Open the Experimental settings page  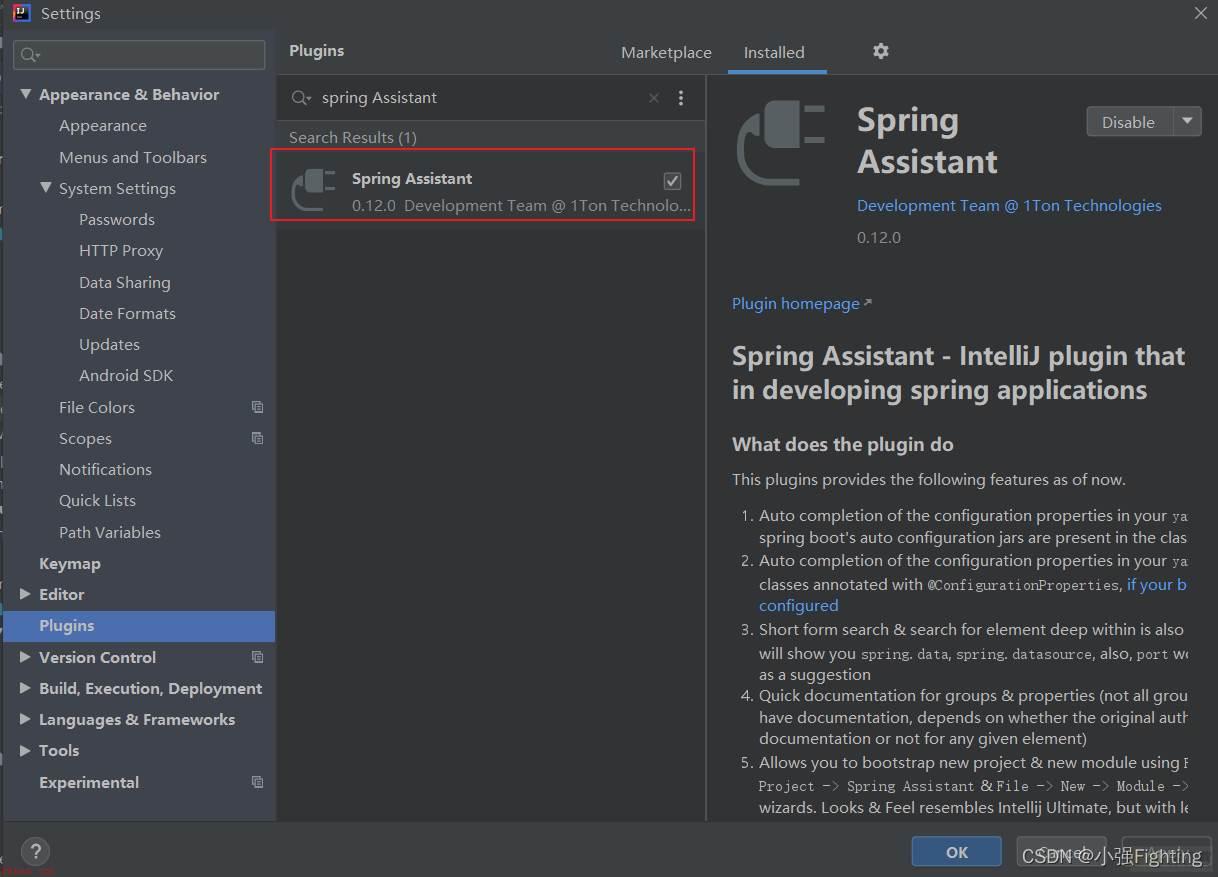(88, 782)
